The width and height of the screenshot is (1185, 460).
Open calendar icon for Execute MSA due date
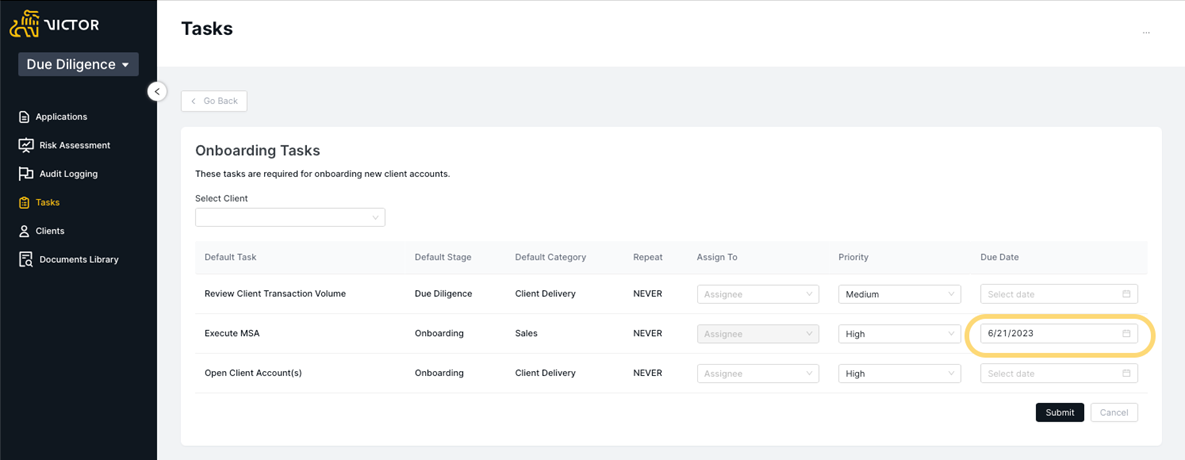(1126, 333)
